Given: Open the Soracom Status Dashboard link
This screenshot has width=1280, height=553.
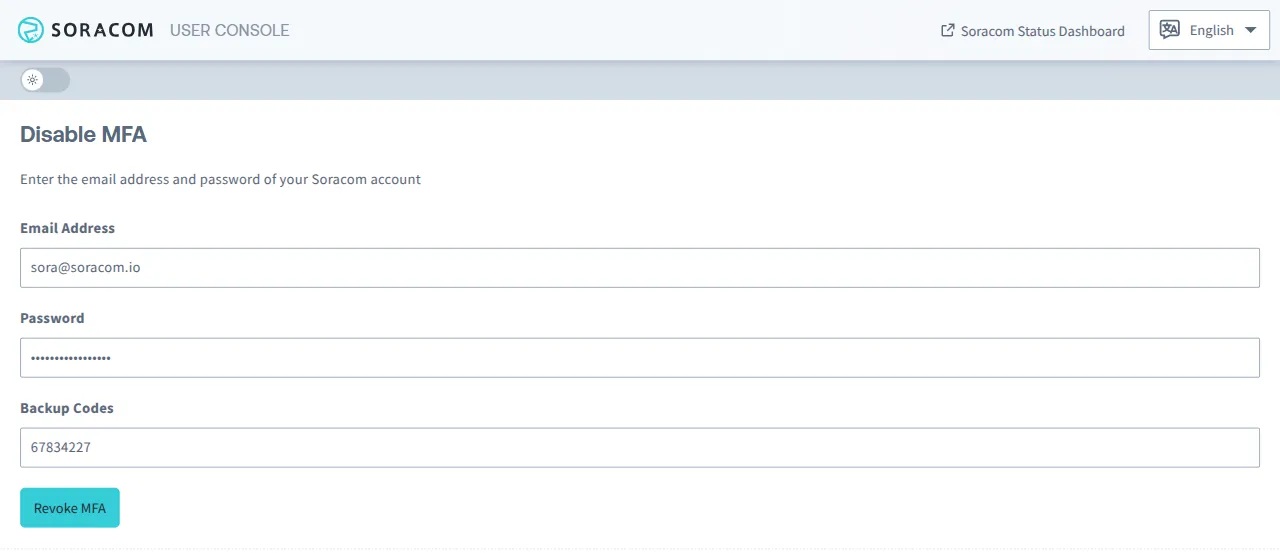Looking at the screenshot, I should (1033, 31).
